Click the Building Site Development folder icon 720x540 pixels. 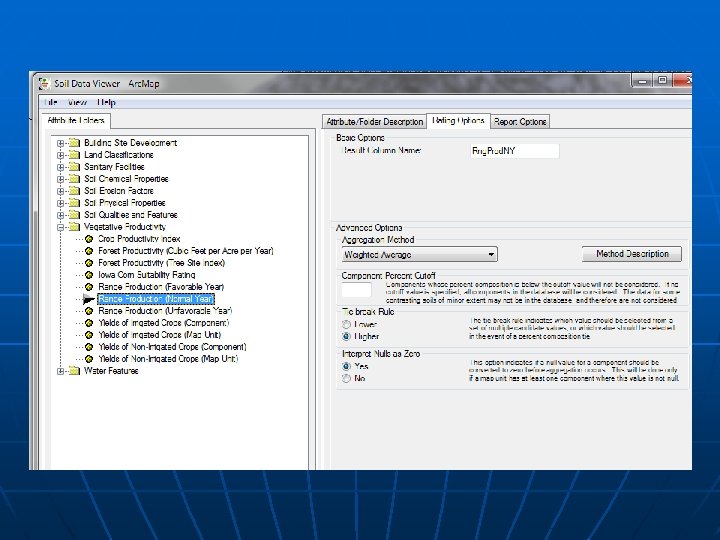coord(74,143)
